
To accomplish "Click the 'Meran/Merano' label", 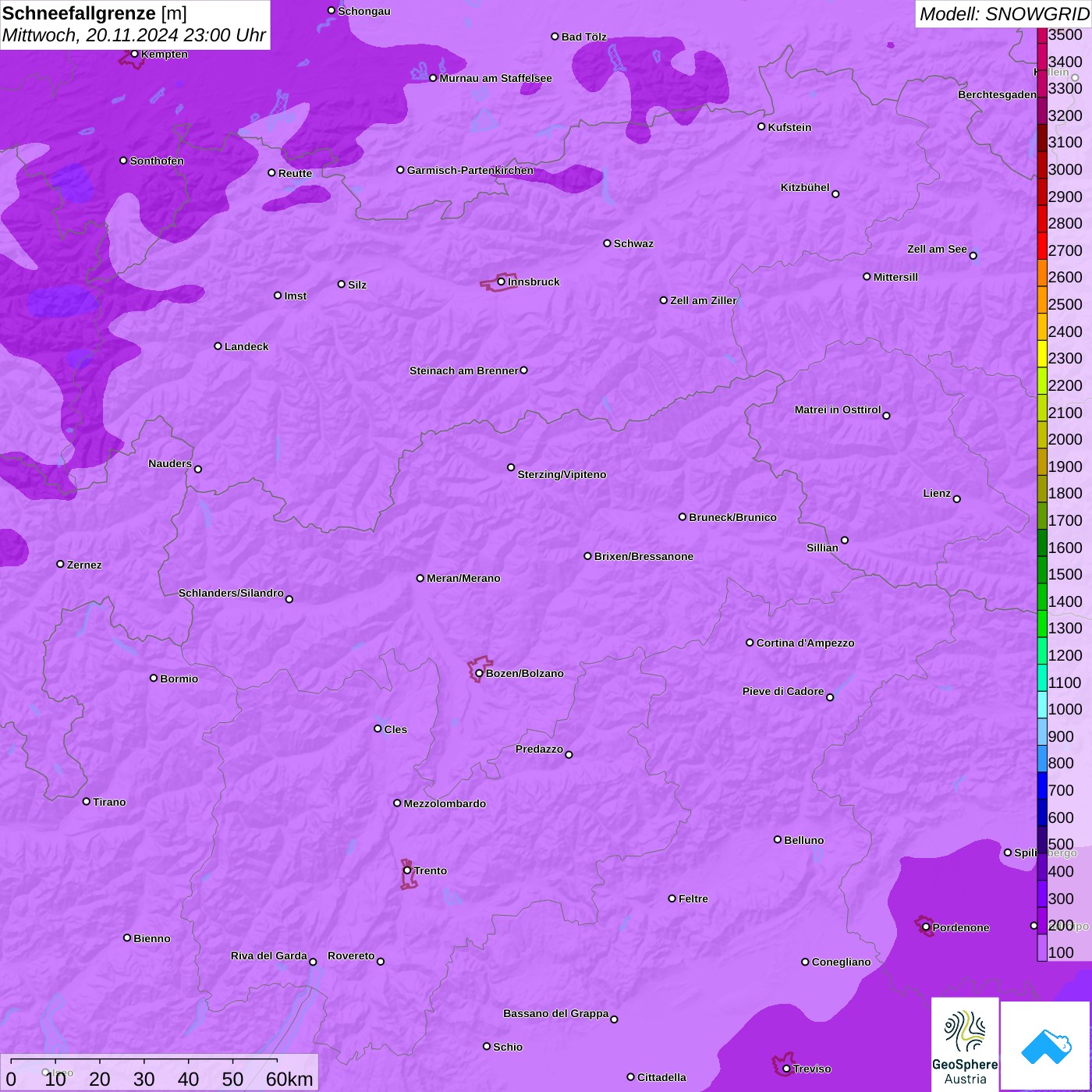I will 464,578.
